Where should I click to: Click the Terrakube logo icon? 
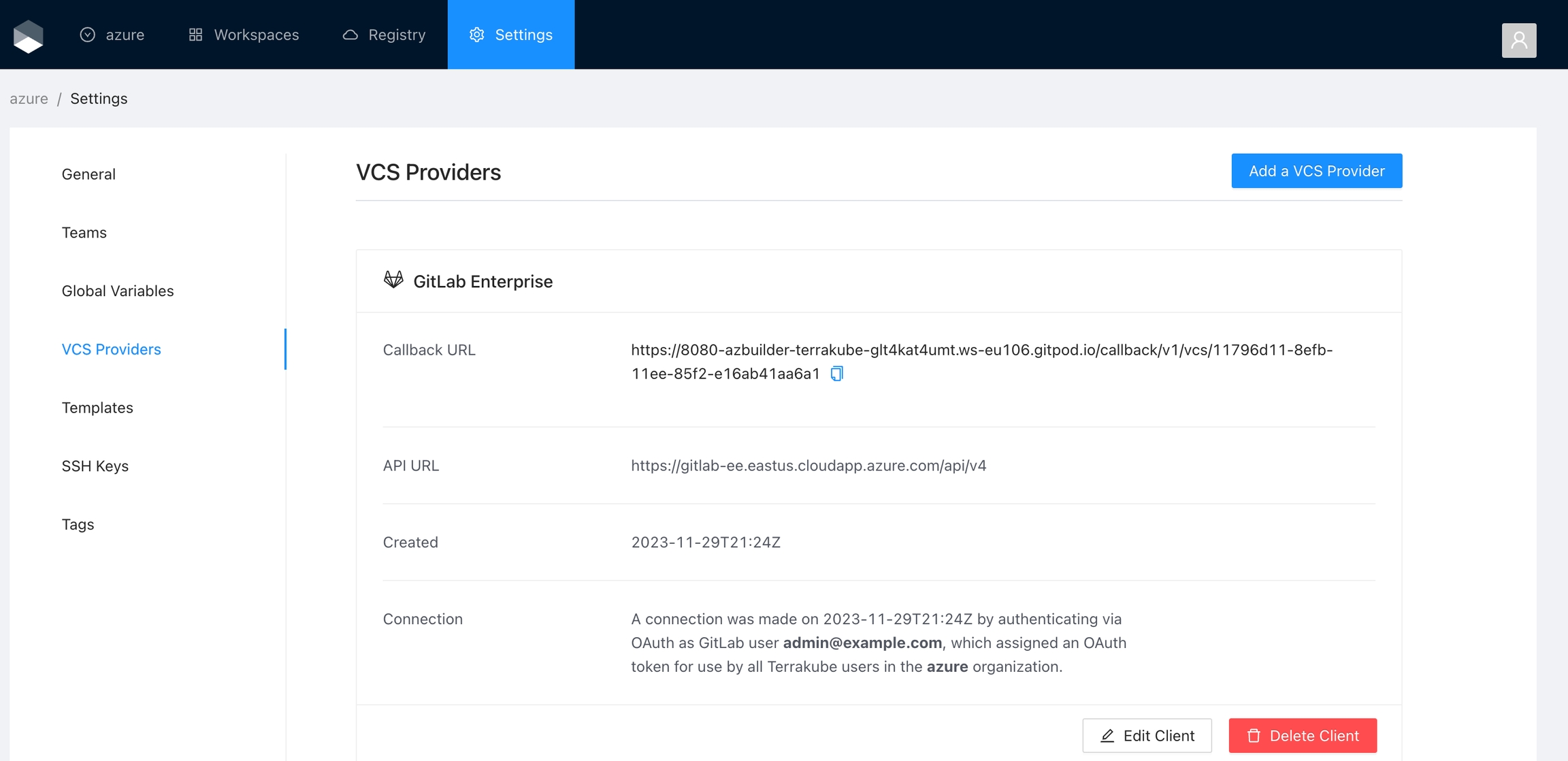[29, 35]
